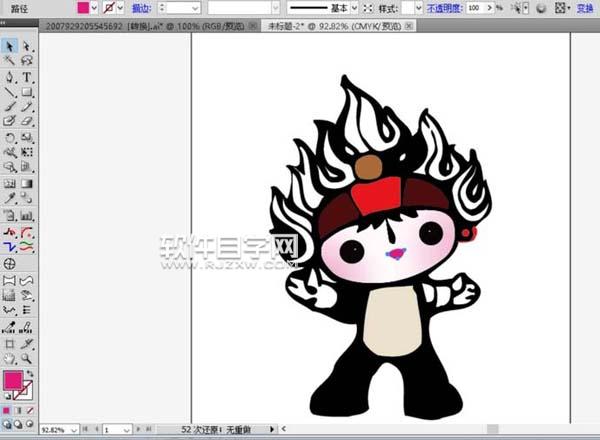Image resolution: width=600 pixels, height=440 pixels.
Task: Select the Magic Wand tool
Action: [9, 61]
